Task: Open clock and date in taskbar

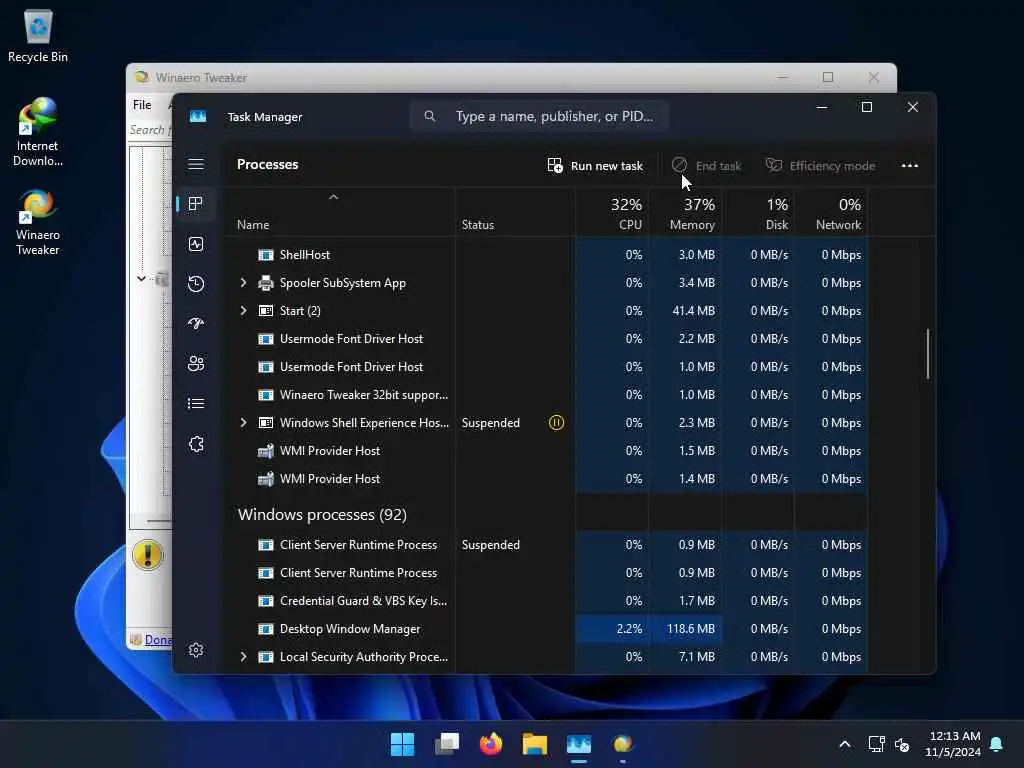Action: 953,744
